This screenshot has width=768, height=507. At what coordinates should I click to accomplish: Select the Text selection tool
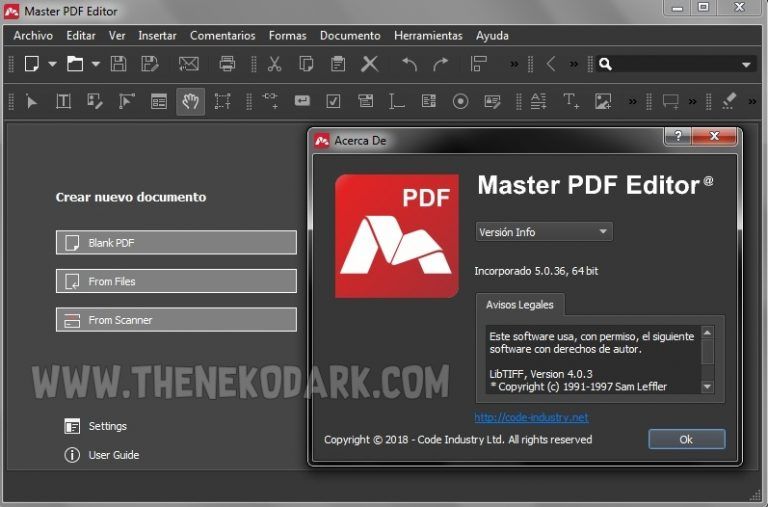pos(64,101)
